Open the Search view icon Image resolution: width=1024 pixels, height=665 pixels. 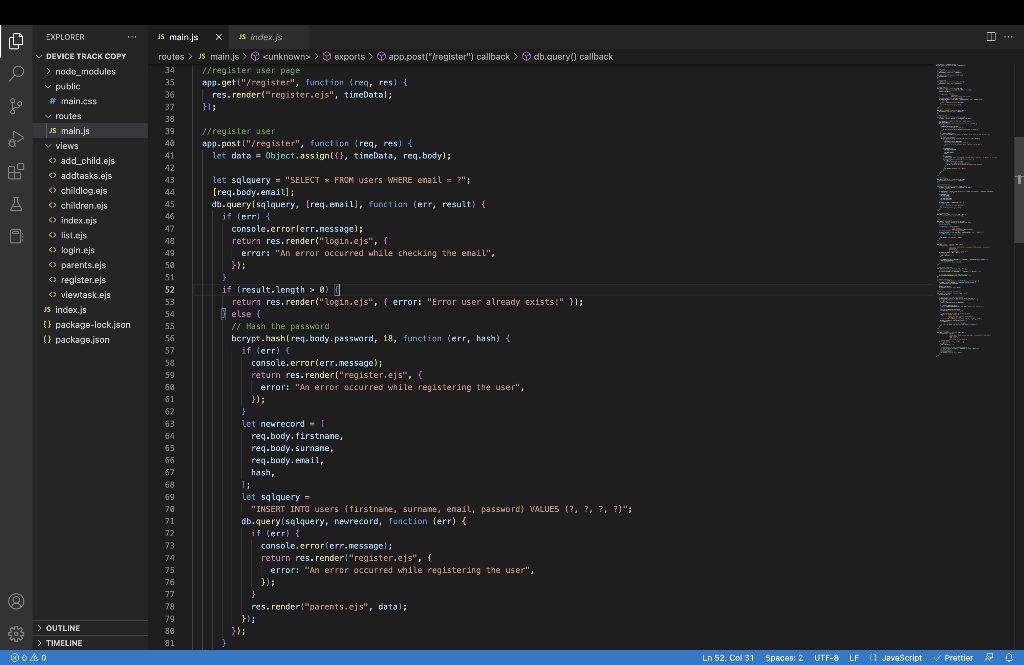pos(16,73)
